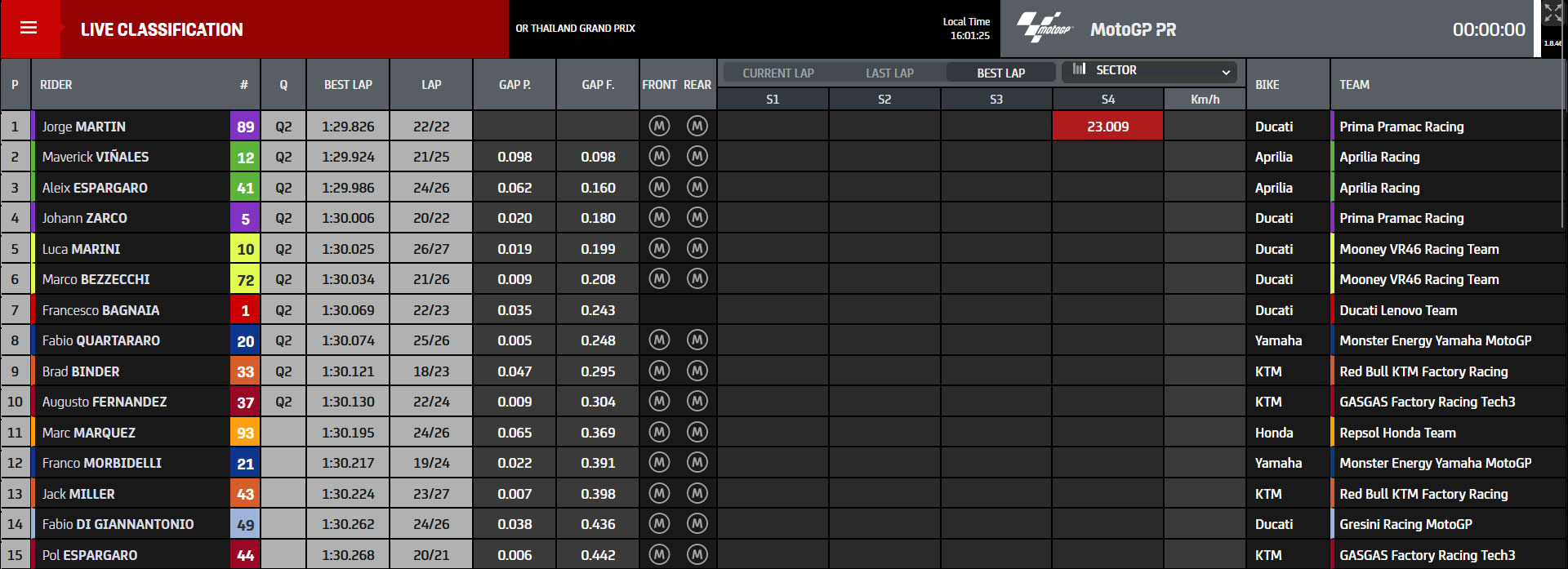
Task: Click the Km/h column header
Action: [x=1205, y=100]
